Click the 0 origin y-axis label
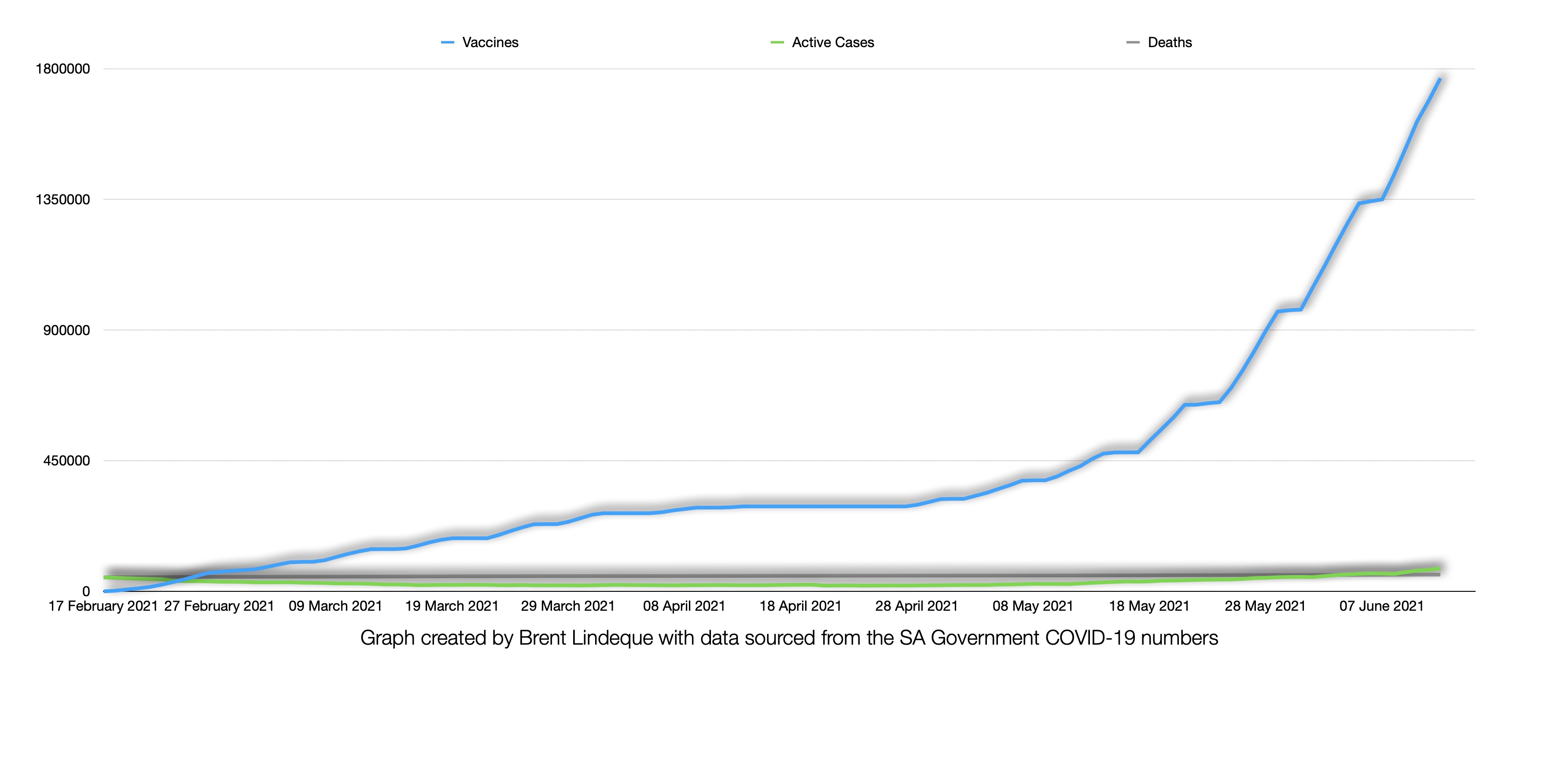This screenshot has width=1568, height=760. click(86, 591)
